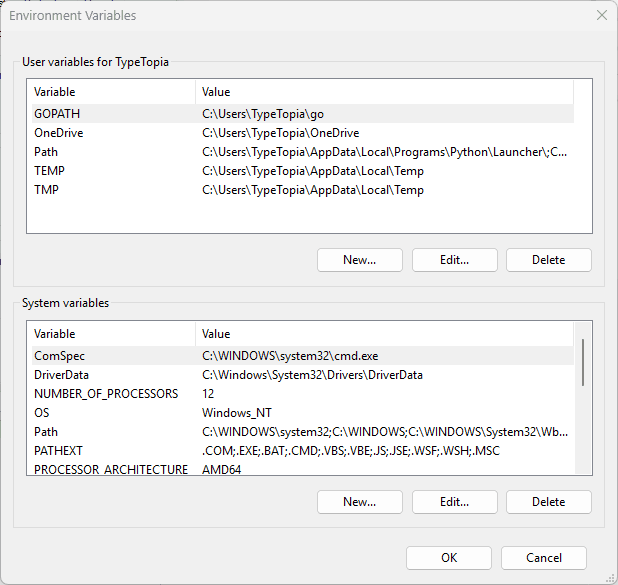Click Value column header in system variables
This screenshot has height=585, width=618.
(x=383, y=334)
